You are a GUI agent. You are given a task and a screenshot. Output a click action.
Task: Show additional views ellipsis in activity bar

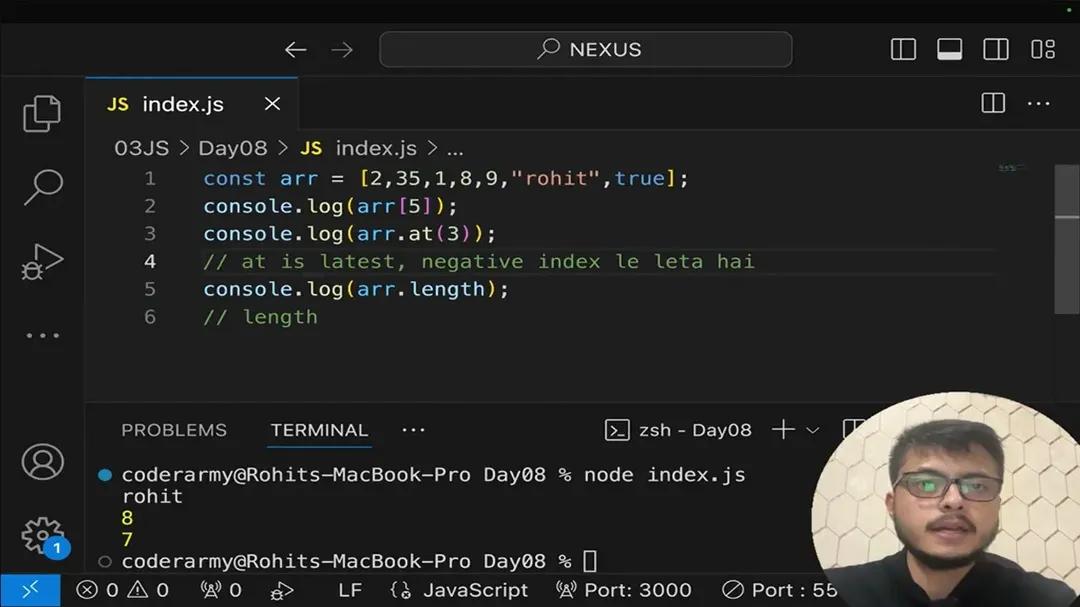[x=43, y=336]
